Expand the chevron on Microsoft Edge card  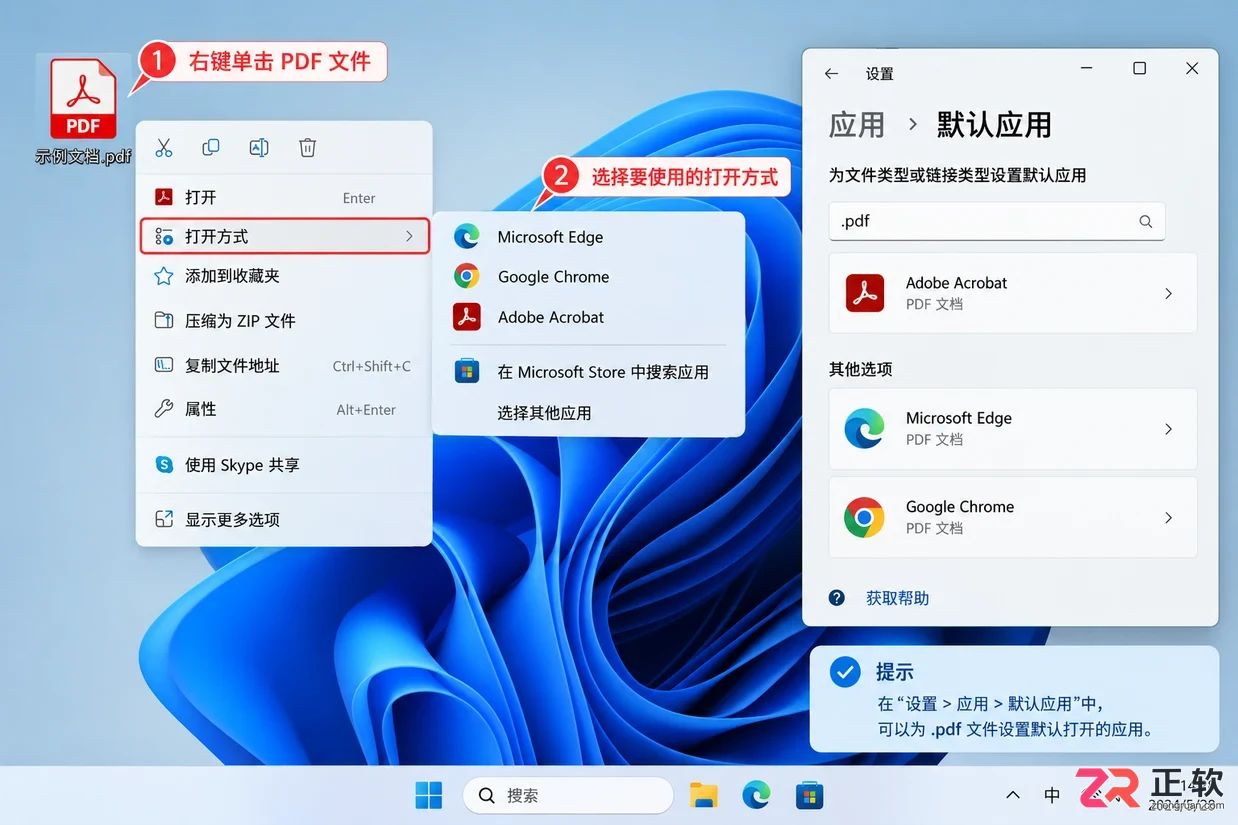pyautogui.click(x=1168, y=429)
